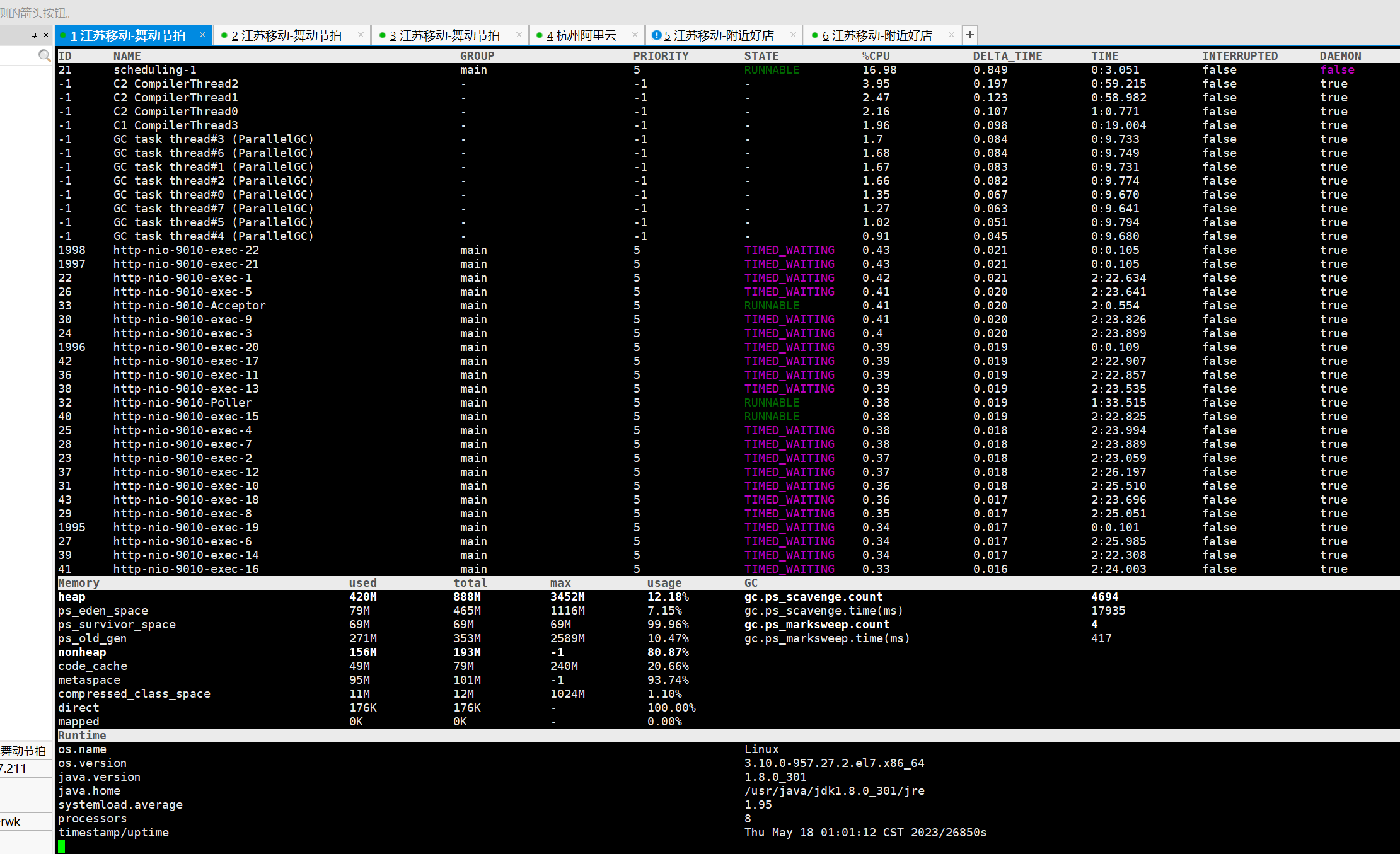Close session tab 3 江苏移动-舞动节拍
1400x854 pixels.
click(x=519, y=35)
